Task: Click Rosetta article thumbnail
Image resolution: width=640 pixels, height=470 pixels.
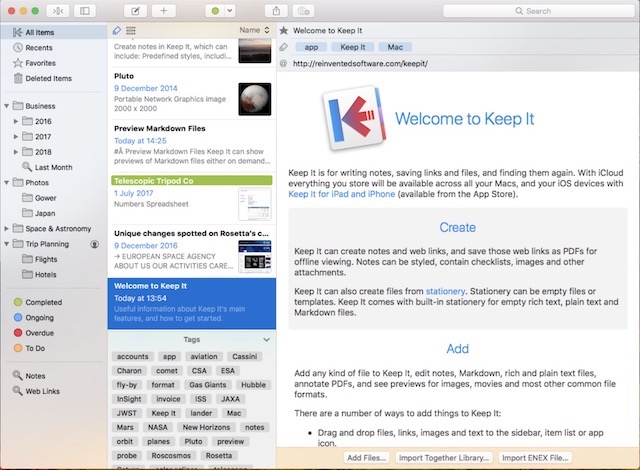Action: (x=255, y=257)
